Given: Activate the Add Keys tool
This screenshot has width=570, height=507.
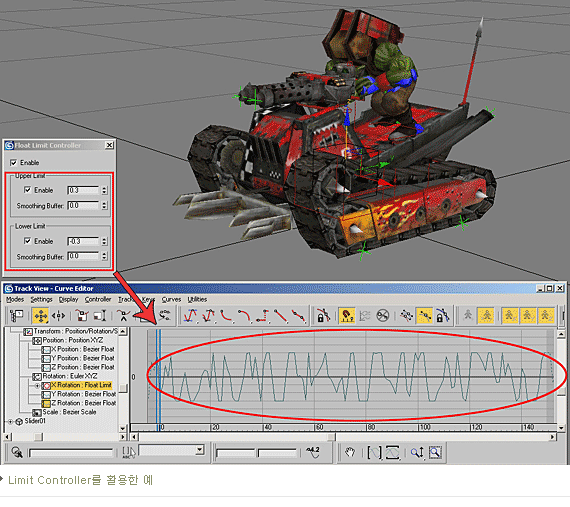Looking at the screenshot, I should [x=123, y=315].
